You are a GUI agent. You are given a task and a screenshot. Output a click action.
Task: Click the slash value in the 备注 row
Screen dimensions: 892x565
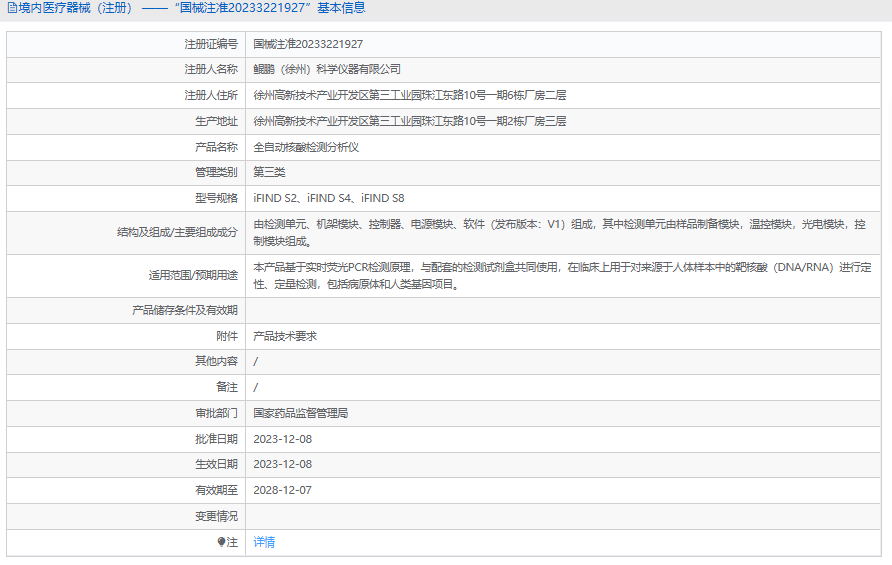[x=255, y=387]
